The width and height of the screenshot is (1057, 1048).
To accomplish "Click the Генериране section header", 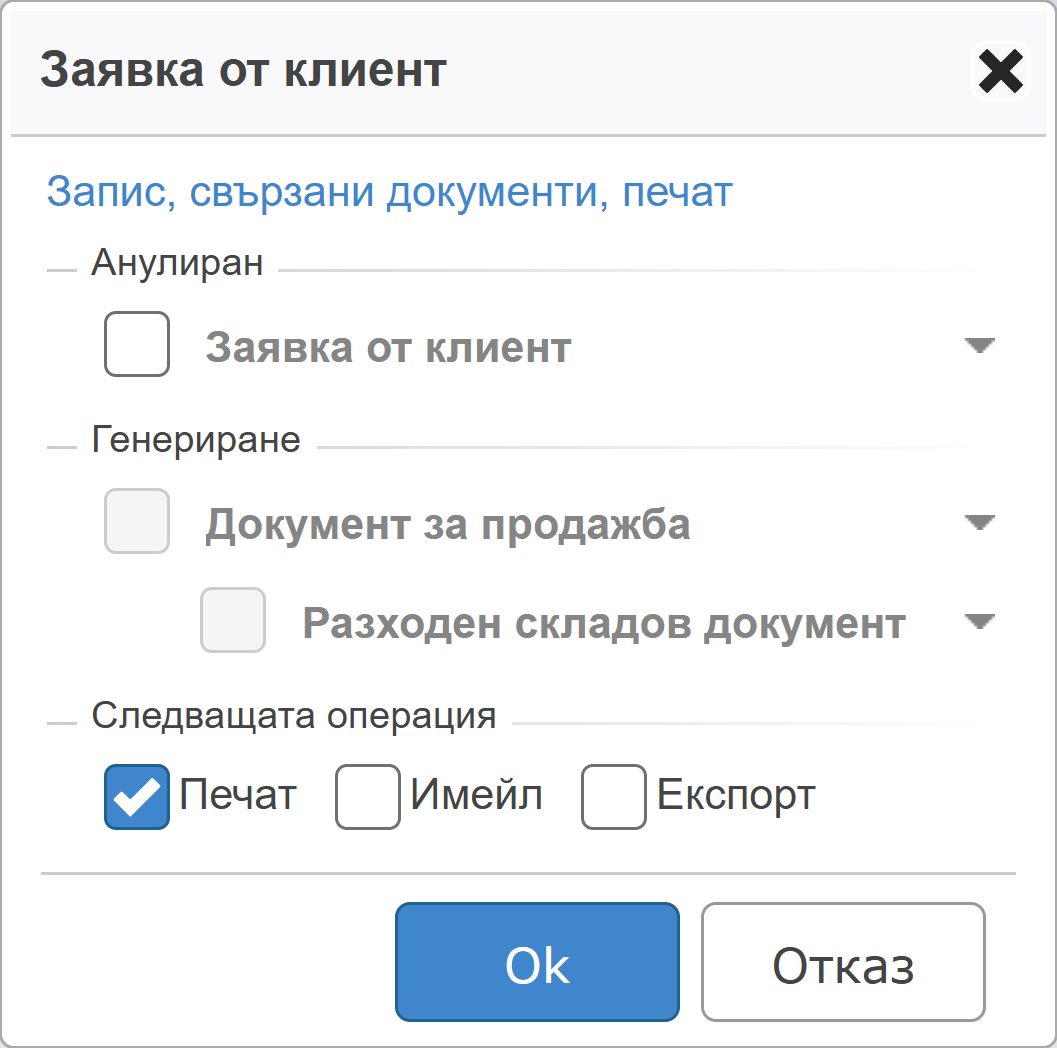I will coord(196,440).
